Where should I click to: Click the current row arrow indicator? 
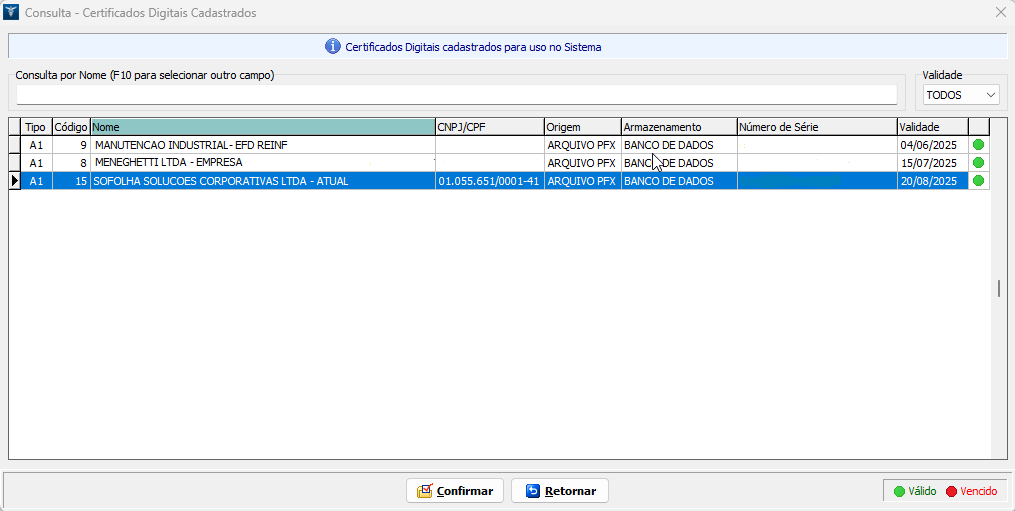tap(14, 181)
